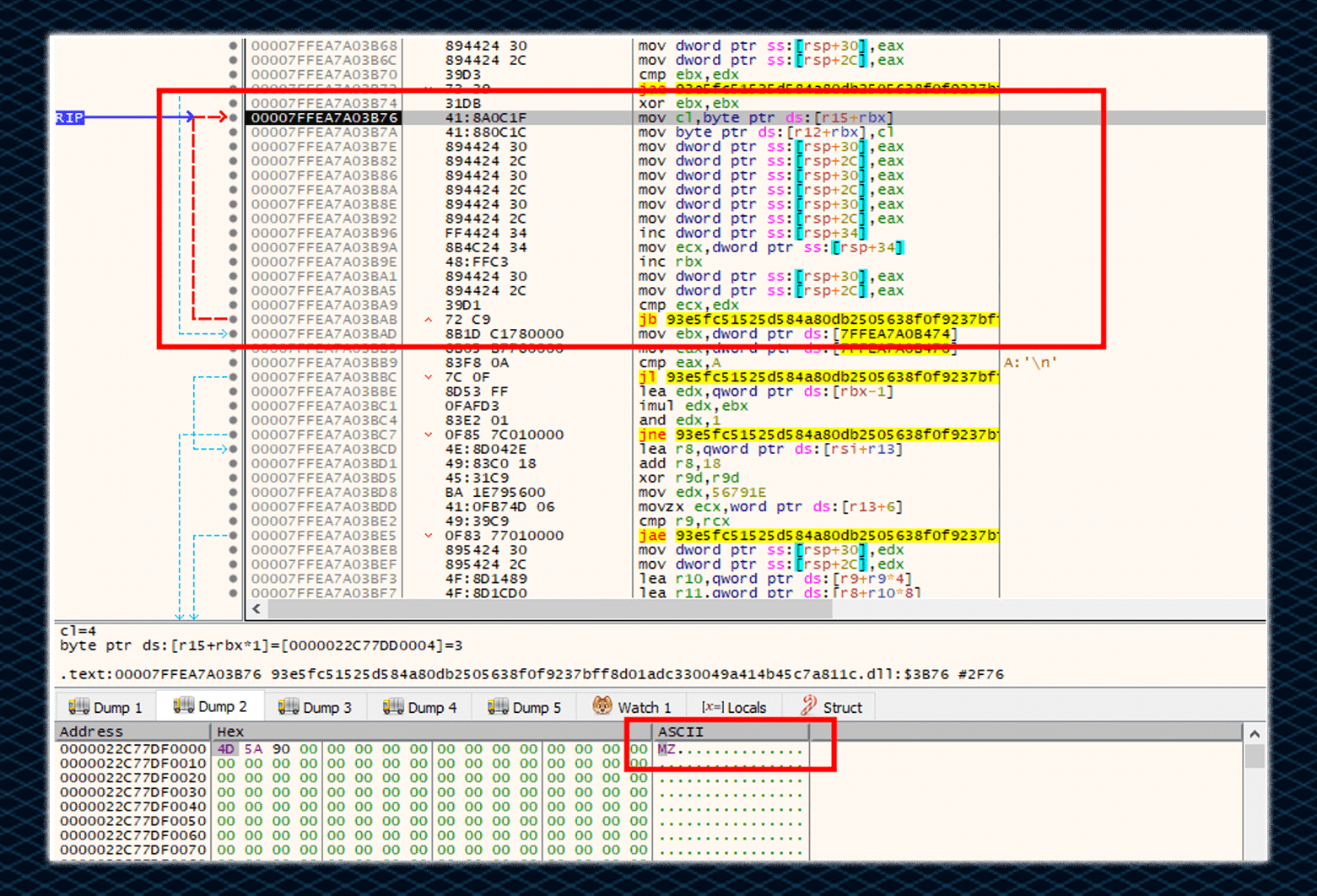Image resolution: width=1317 pixels, height=896 pixels.
Task: Click the A:'\n' comment text
Action: pos(1030,363)
